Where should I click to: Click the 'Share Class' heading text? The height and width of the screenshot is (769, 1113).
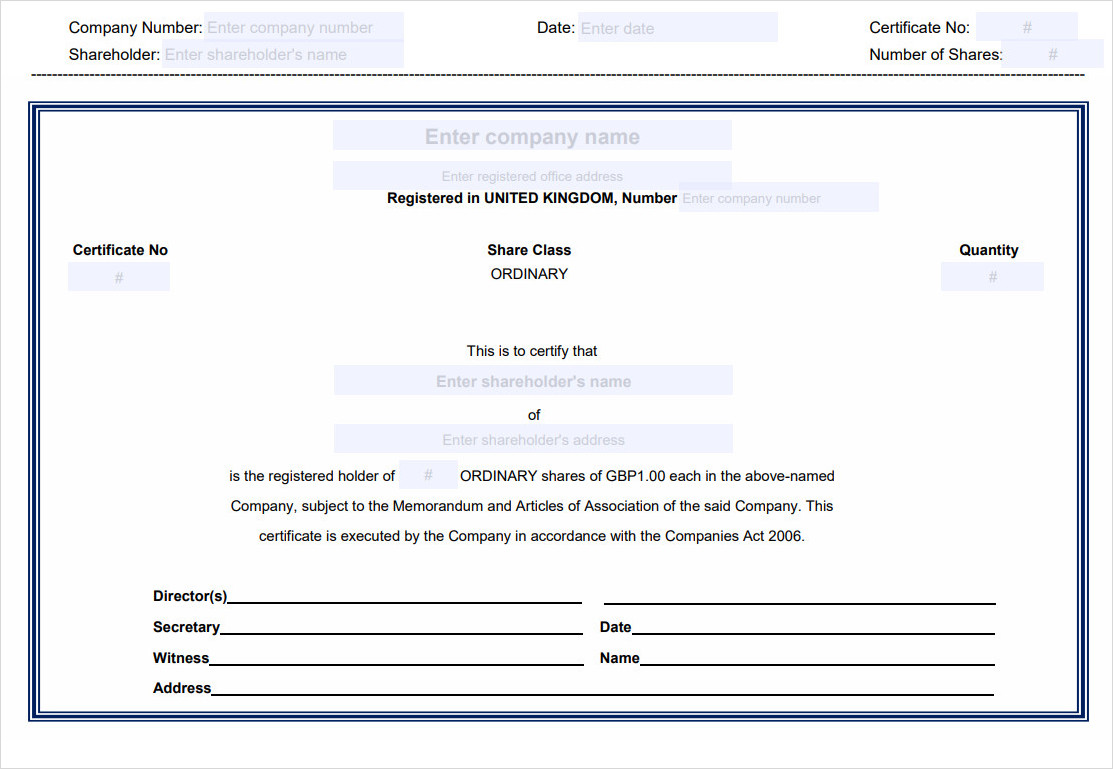[x=529, y=250]
